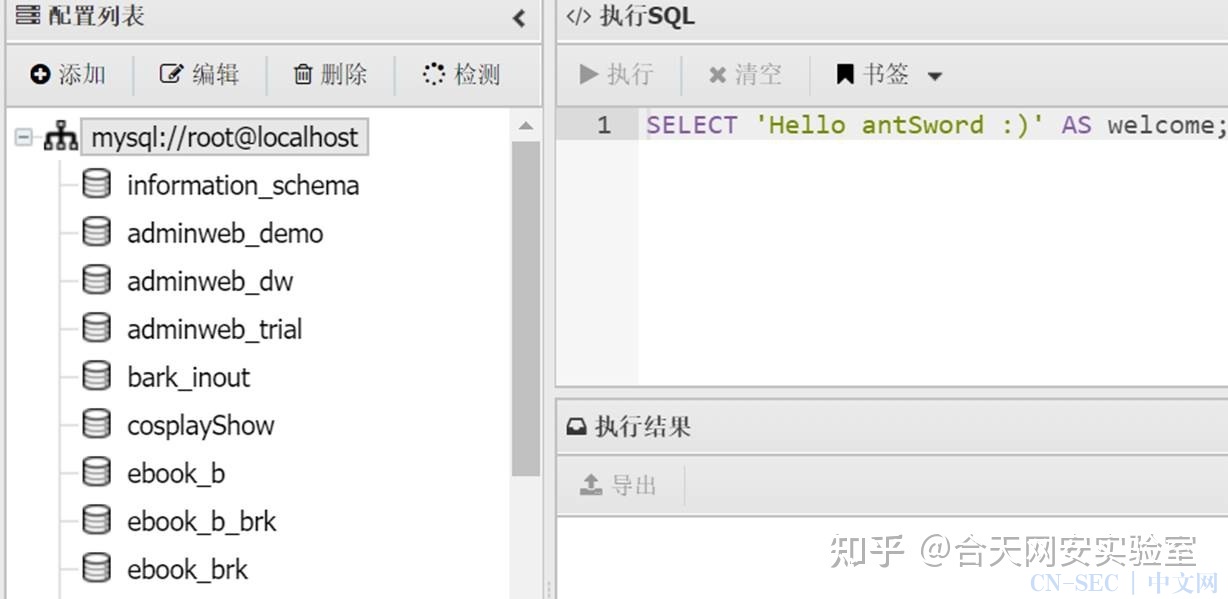Click the network icon beside mysql://root@localhost

61,137
